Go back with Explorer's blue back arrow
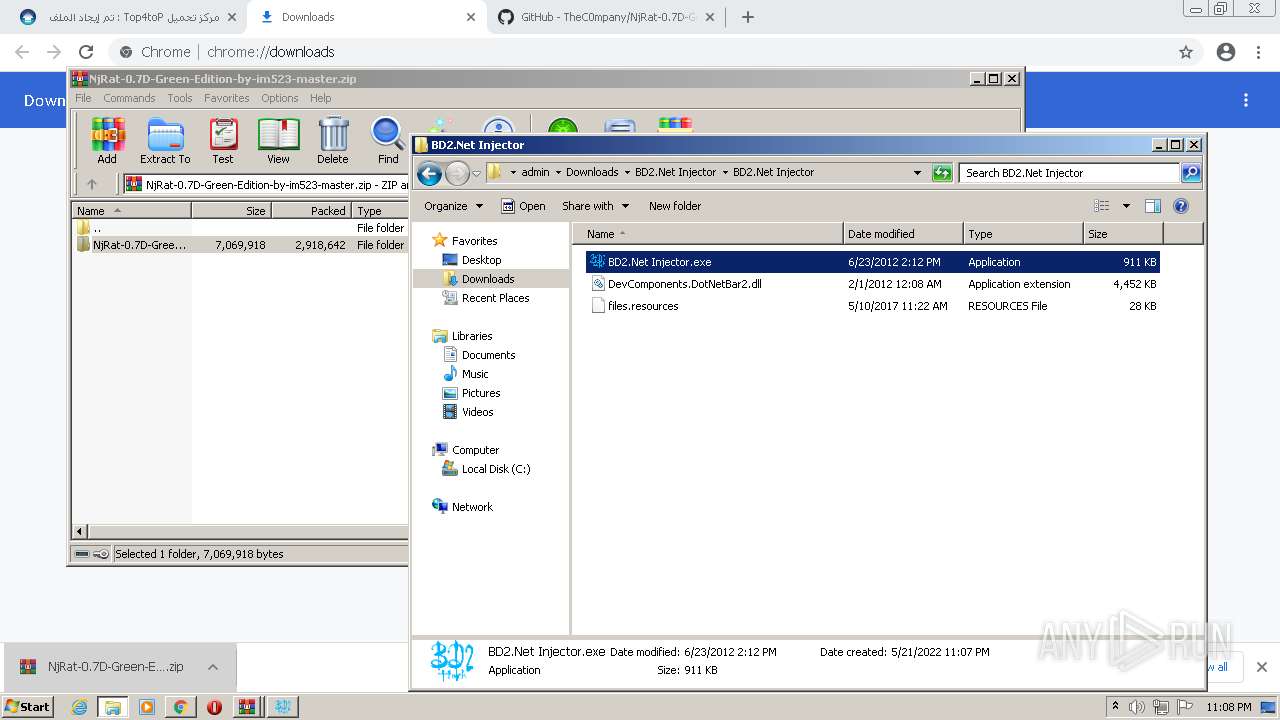The width and height of the screenshot is (1280, 720). (429, 173)
